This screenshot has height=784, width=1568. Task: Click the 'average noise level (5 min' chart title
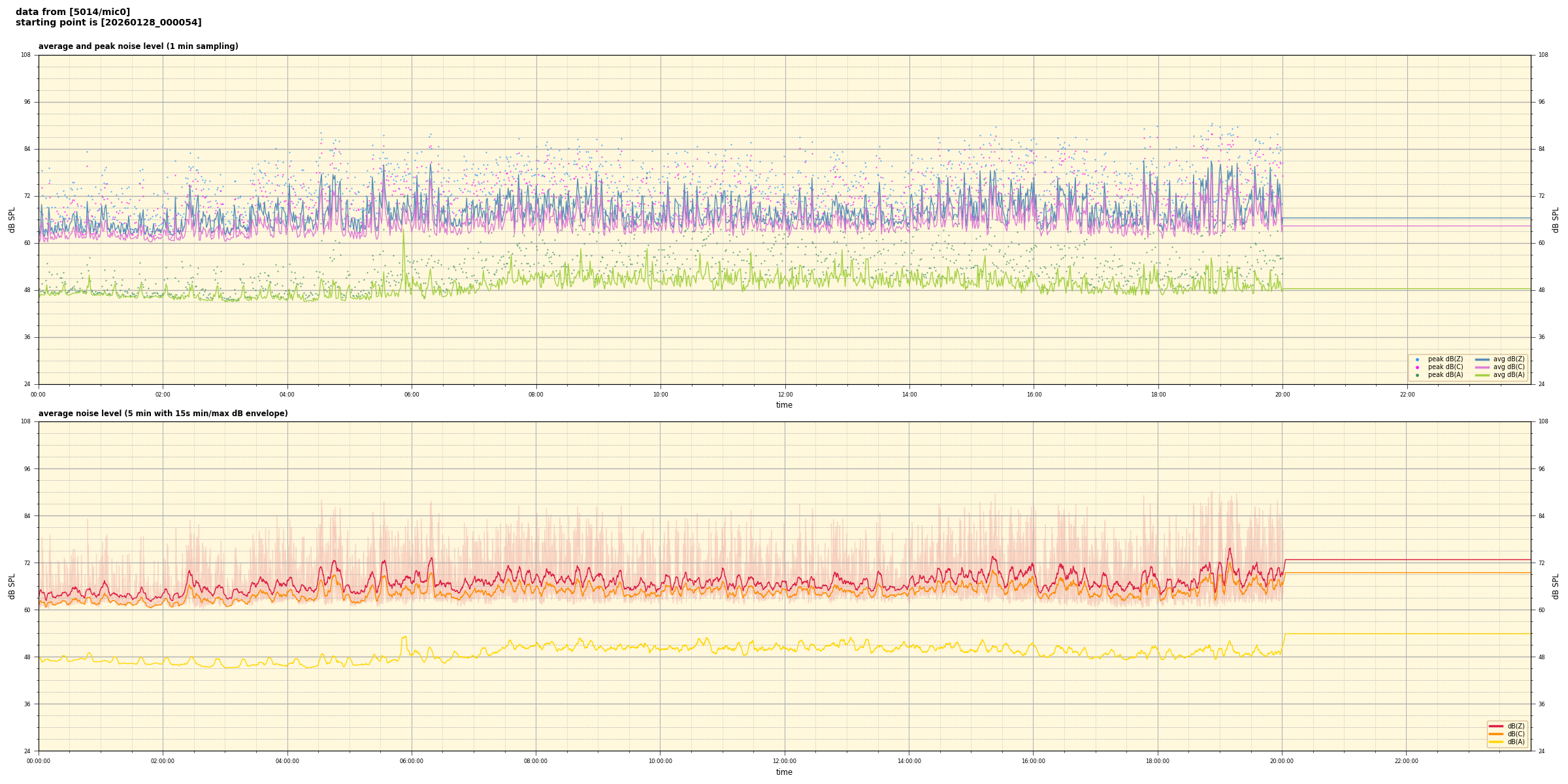(163, 414)
